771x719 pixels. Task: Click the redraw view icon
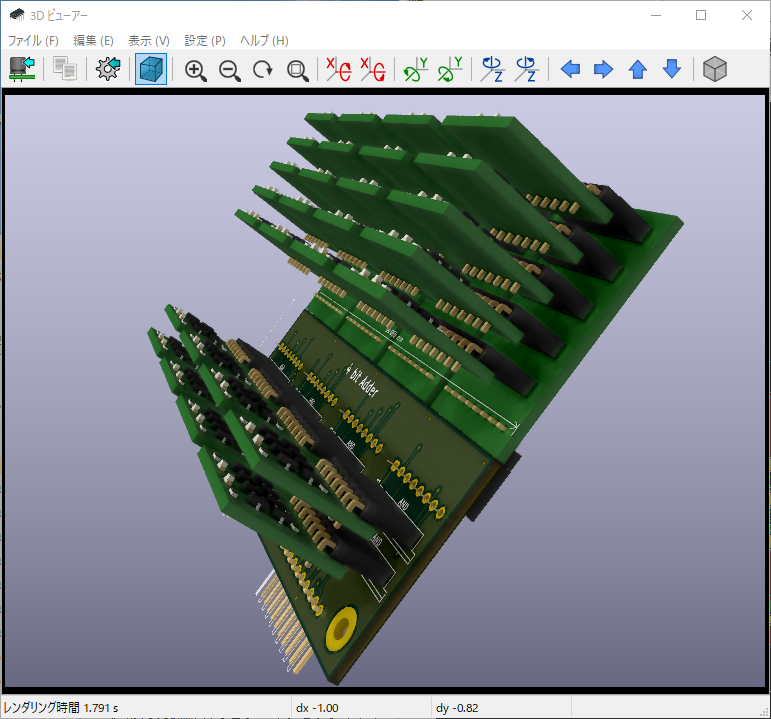[263, 70]
